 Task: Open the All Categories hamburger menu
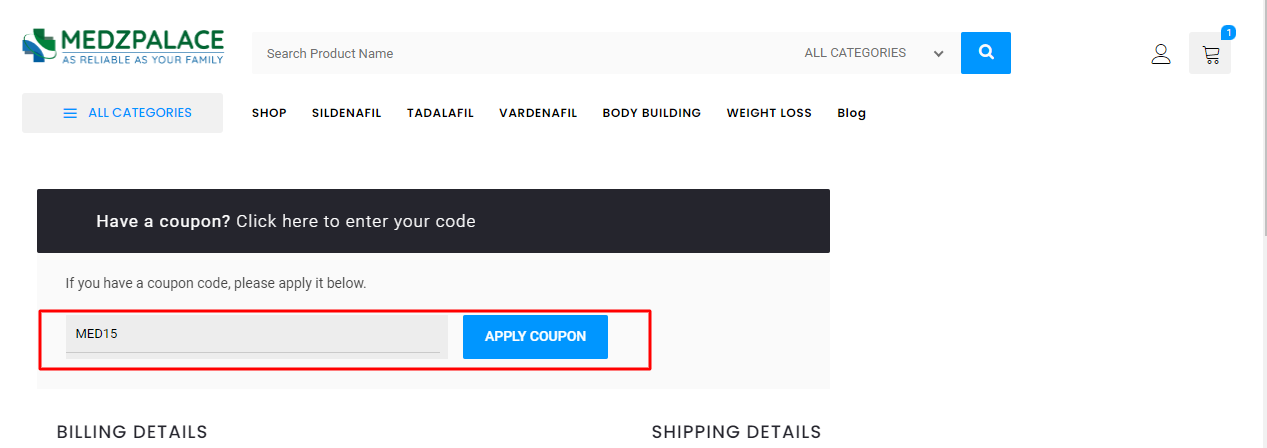tap(122, 113)
